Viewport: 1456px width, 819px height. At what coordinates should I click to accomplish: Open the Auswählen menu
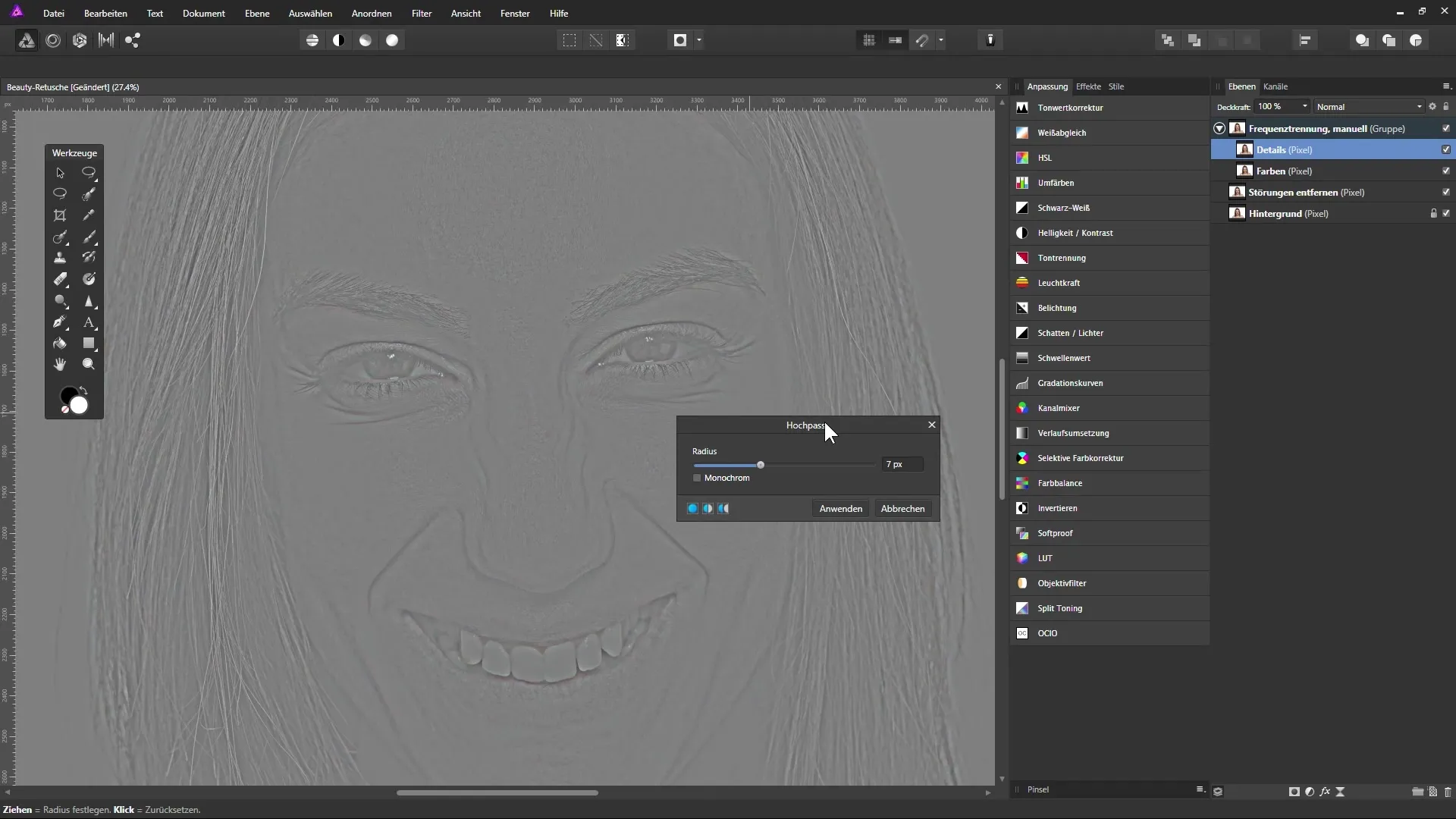[x=310, y=14]
